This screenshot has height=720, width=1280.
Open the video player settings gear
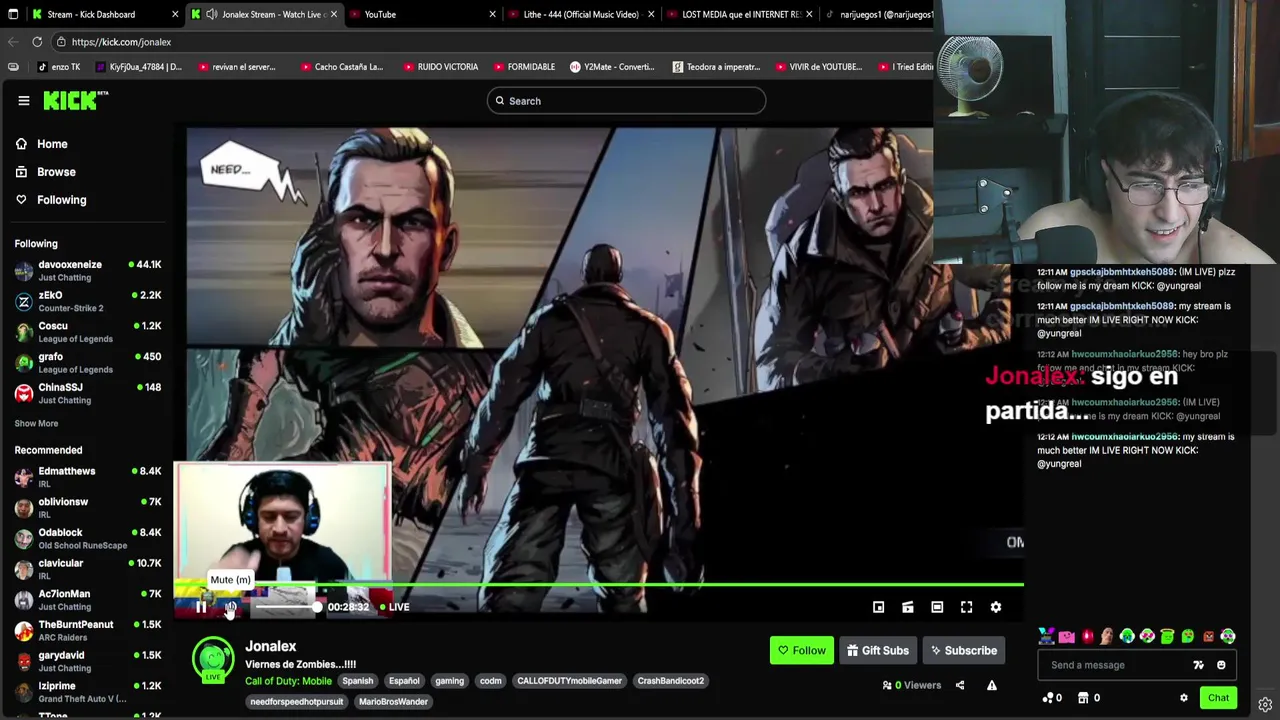(x=996, y=607)
